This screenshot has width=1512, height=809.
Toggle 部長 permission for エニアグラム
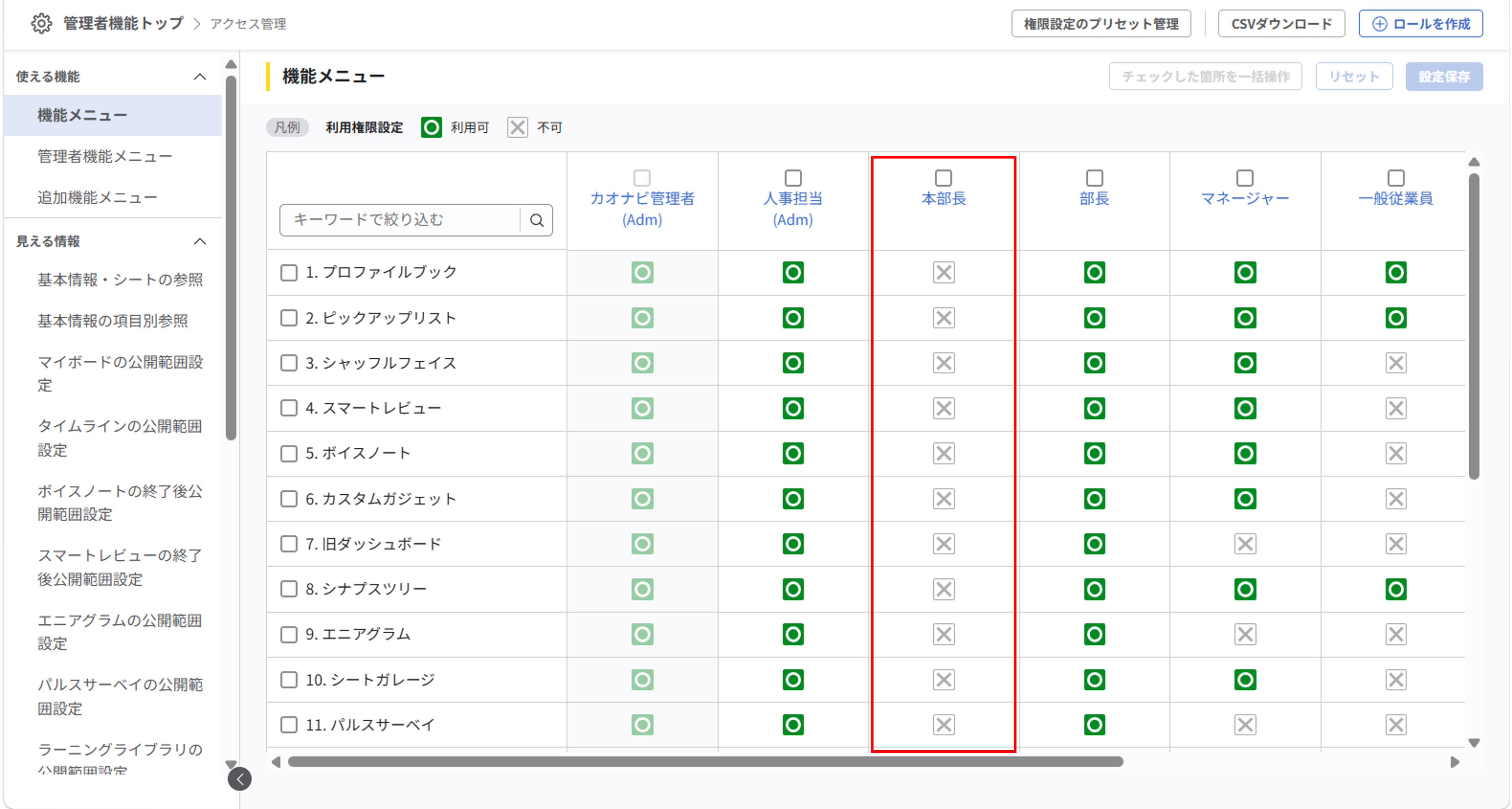tap(1095, 634)
